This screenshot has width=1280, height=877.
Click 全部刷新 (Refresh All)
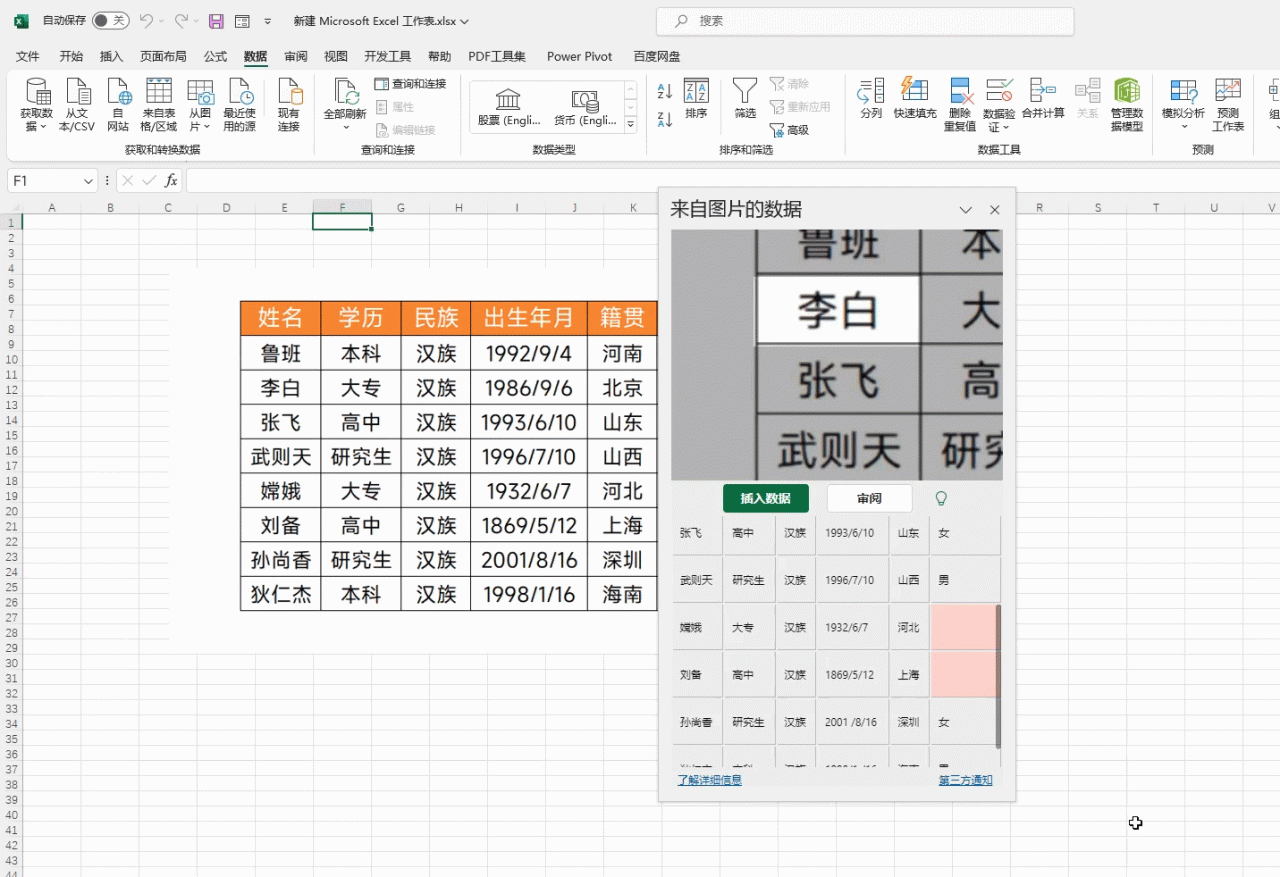[x=345, y=105]
